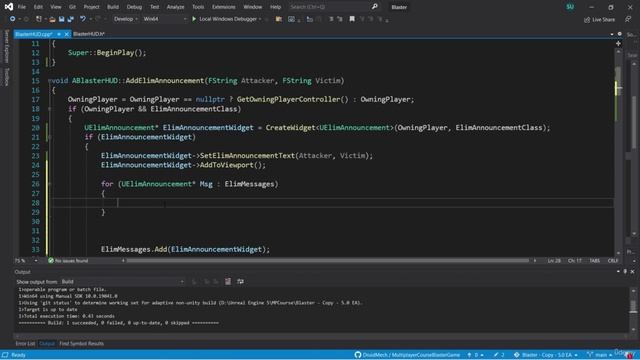Viewport: 640px width, 360px height.
Task: Open the Output window position dropdown
Action: click(x=618, y=271)
